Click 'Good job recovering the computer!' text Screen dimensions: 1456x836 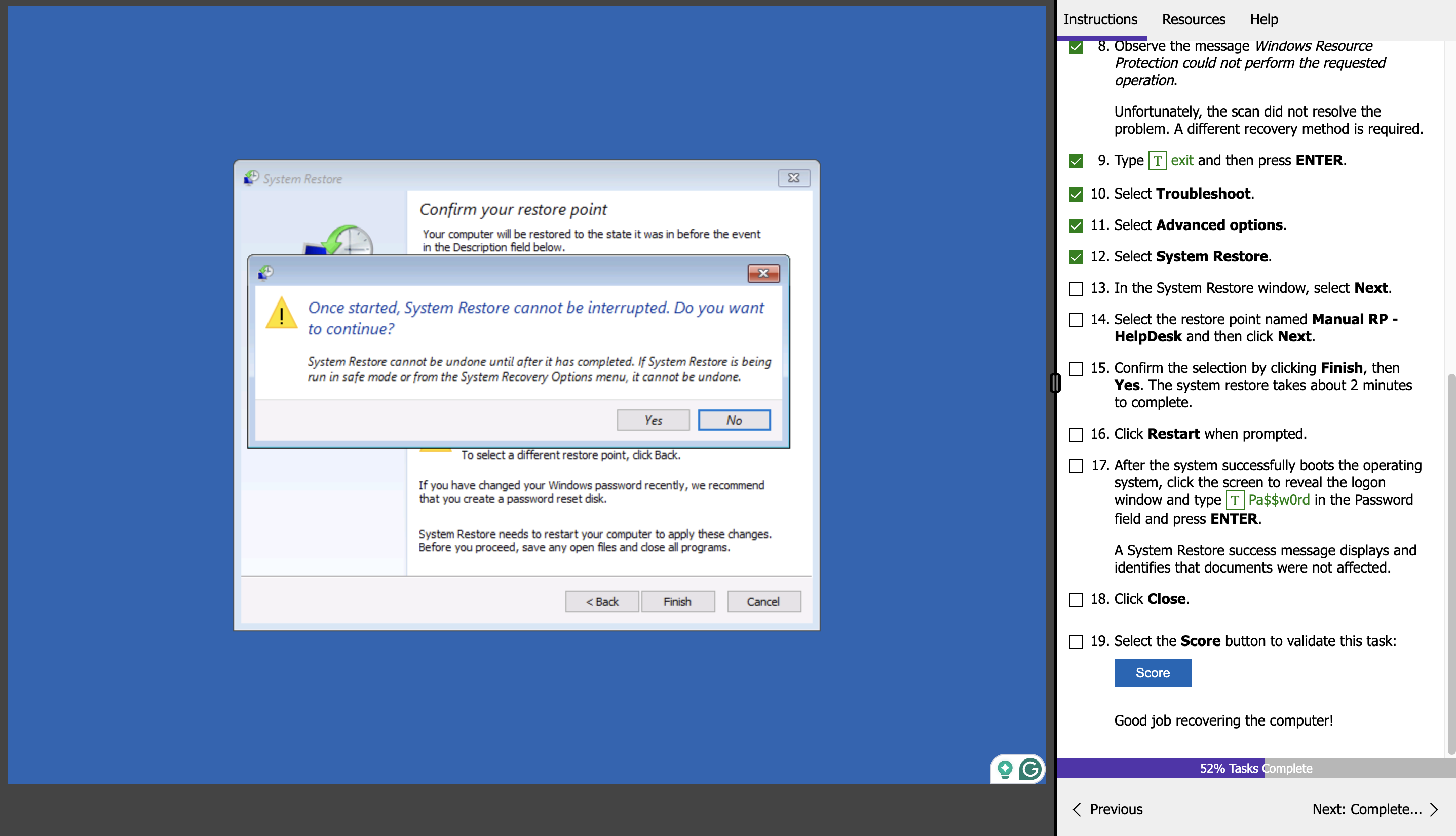click(1223, 720)
